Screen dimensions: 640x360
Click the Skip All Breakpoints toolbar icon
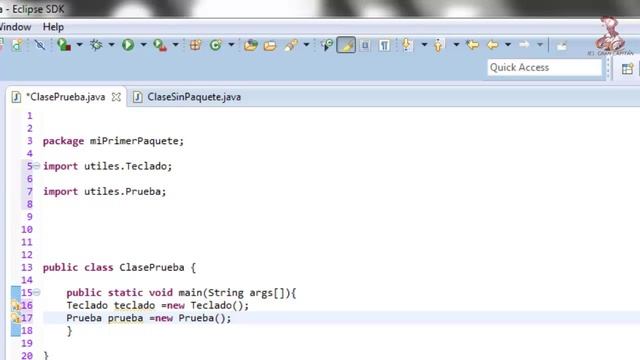[x=40, y=44]
